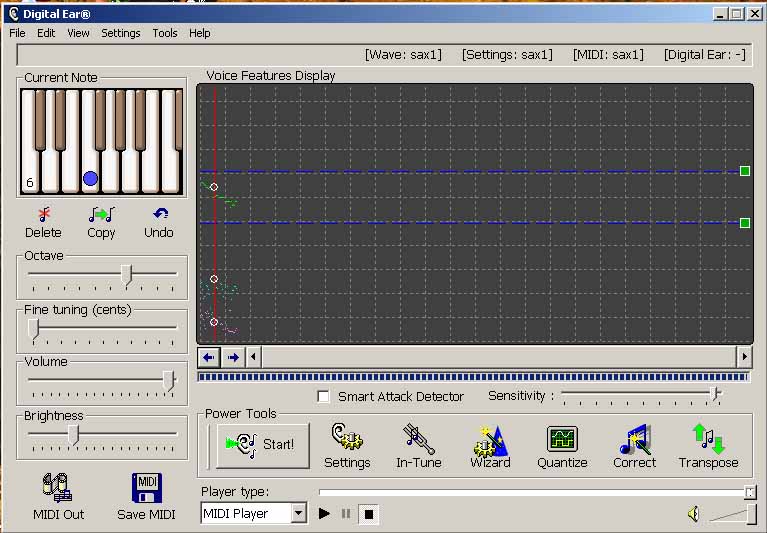Select the Quantize tool
This screenshot has height=533, width=767.
pos(562,439)
